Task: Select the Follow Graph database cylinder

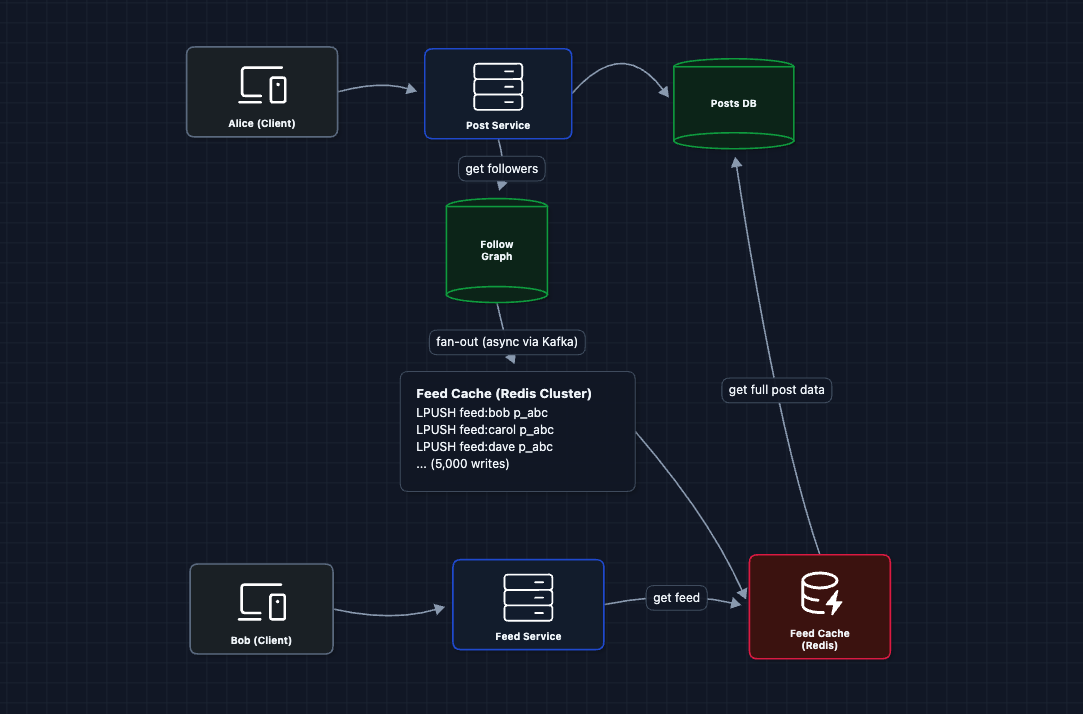Action: pyautogui.click(x=497, y=250)
